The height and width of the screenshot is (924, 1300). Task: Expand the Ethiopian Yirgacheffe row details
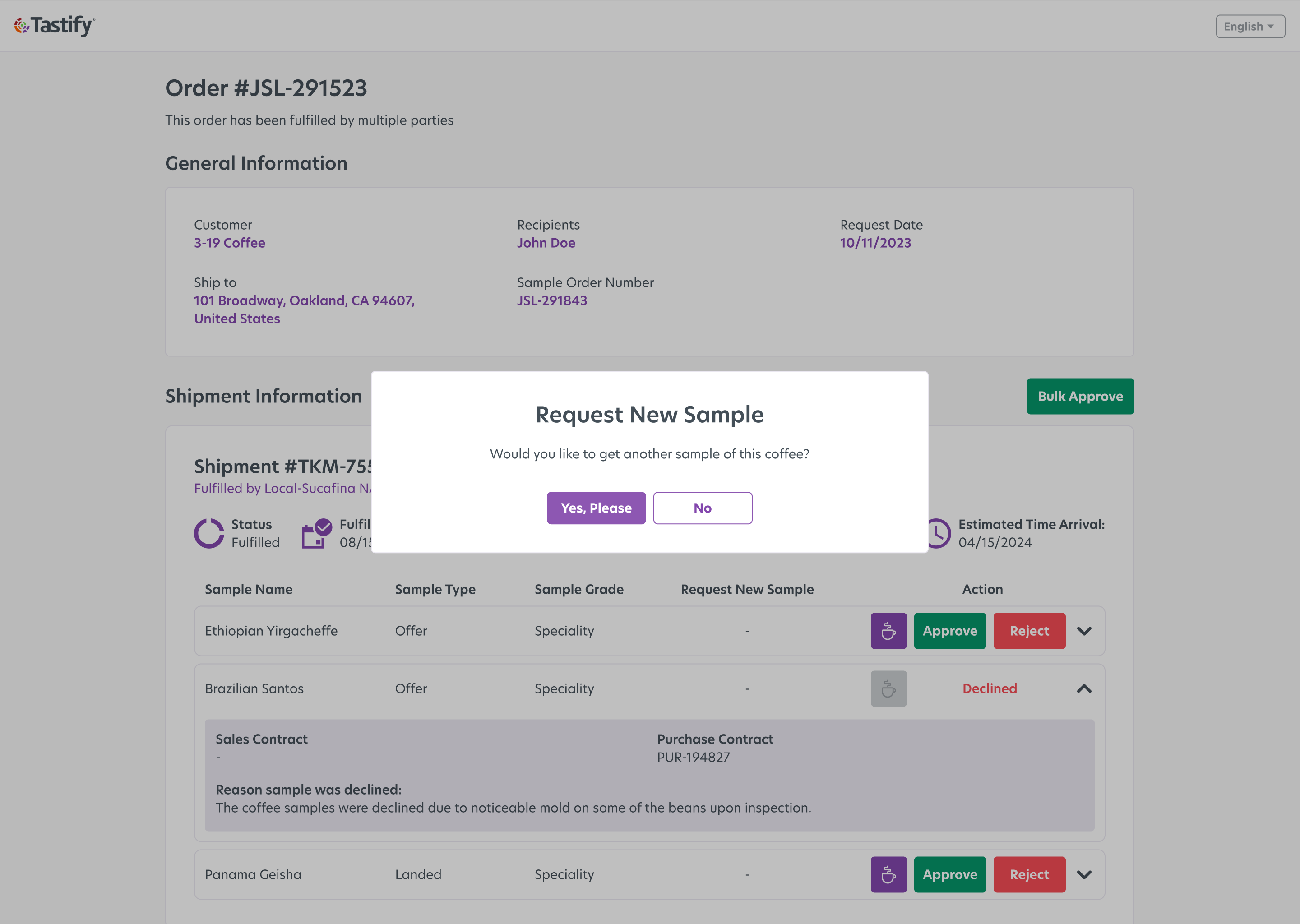(1084, 630)
